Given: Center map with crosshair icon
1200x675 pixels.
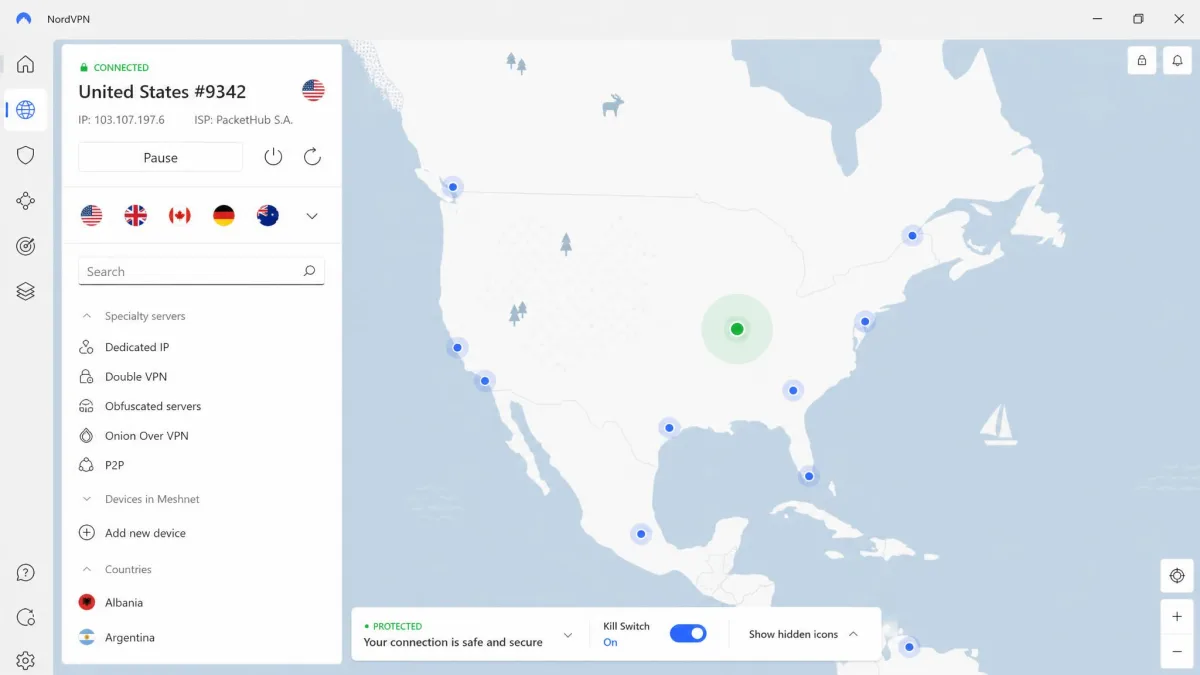Looking at the screenshot, I should click(x=1177, y=576).
